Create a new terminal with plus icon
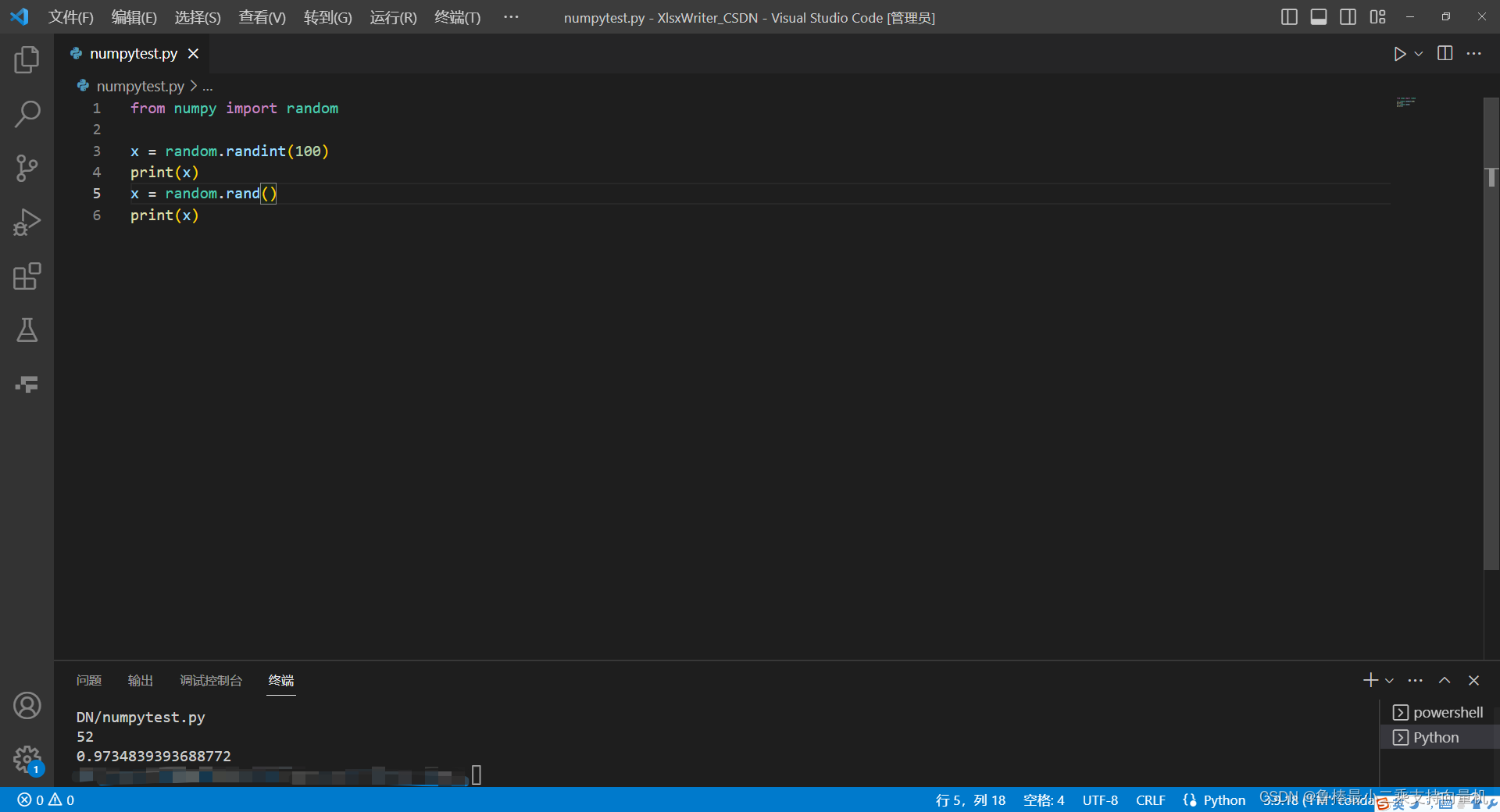1500x812 pixels. 1370,680
